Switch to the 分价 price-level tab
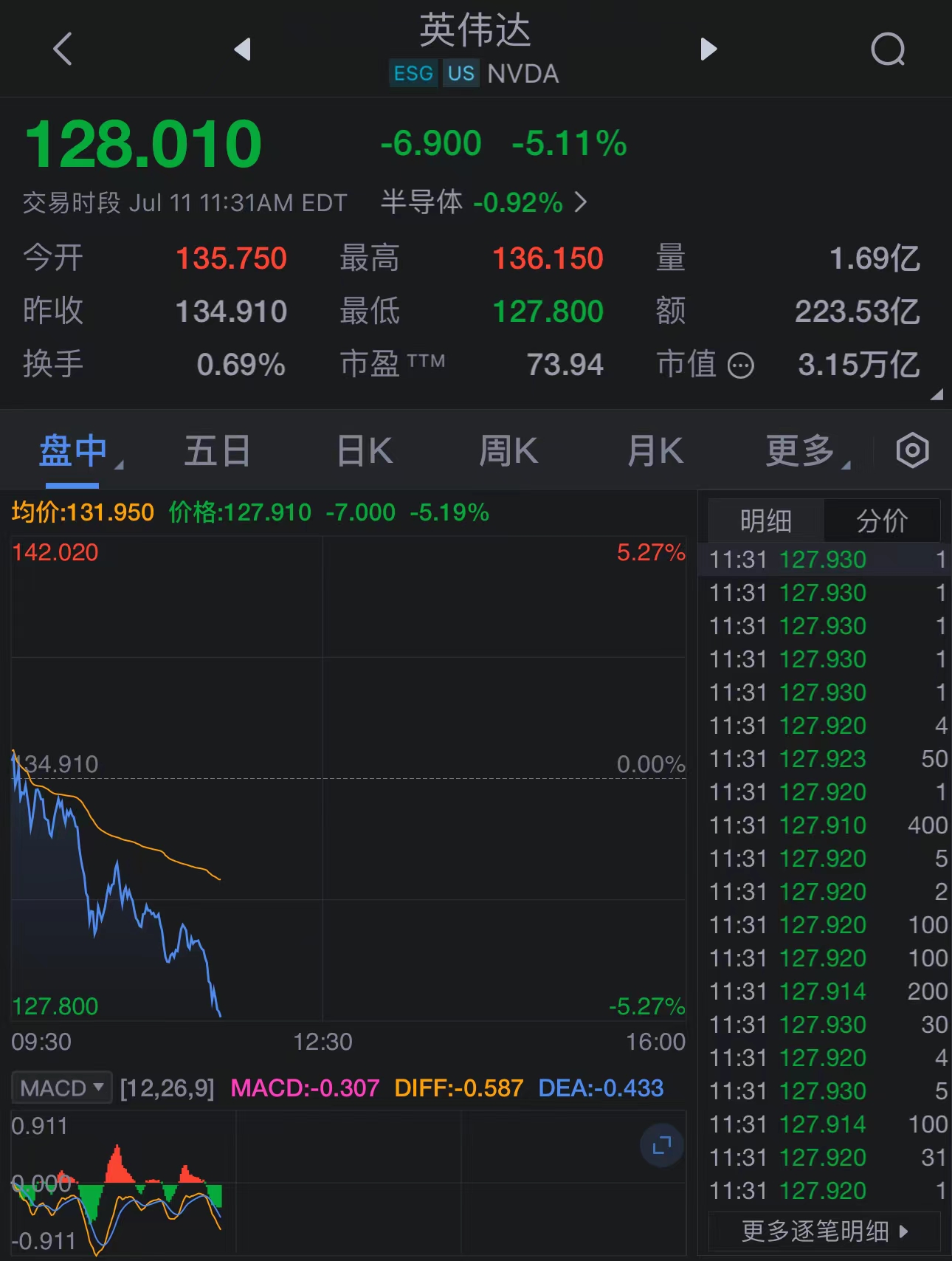 click(x=882, y=520)
